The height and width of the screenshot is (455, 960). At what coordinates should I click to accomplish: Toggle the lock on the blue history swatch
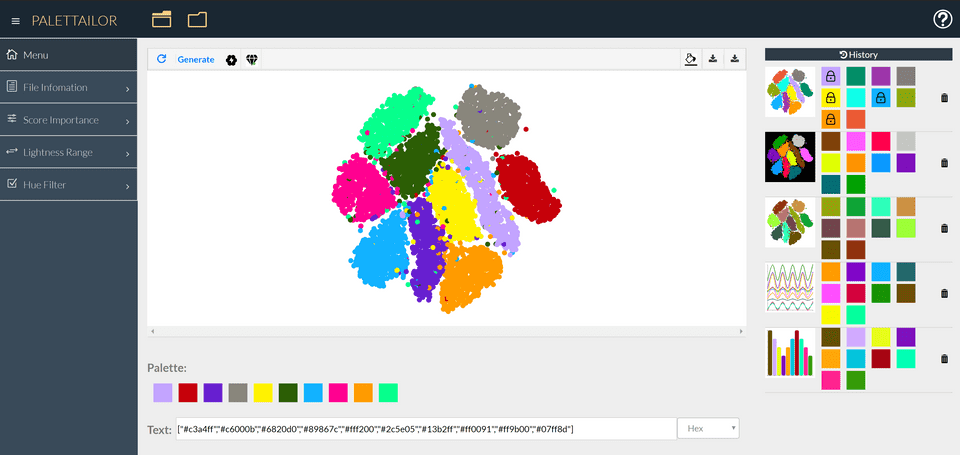880,98
